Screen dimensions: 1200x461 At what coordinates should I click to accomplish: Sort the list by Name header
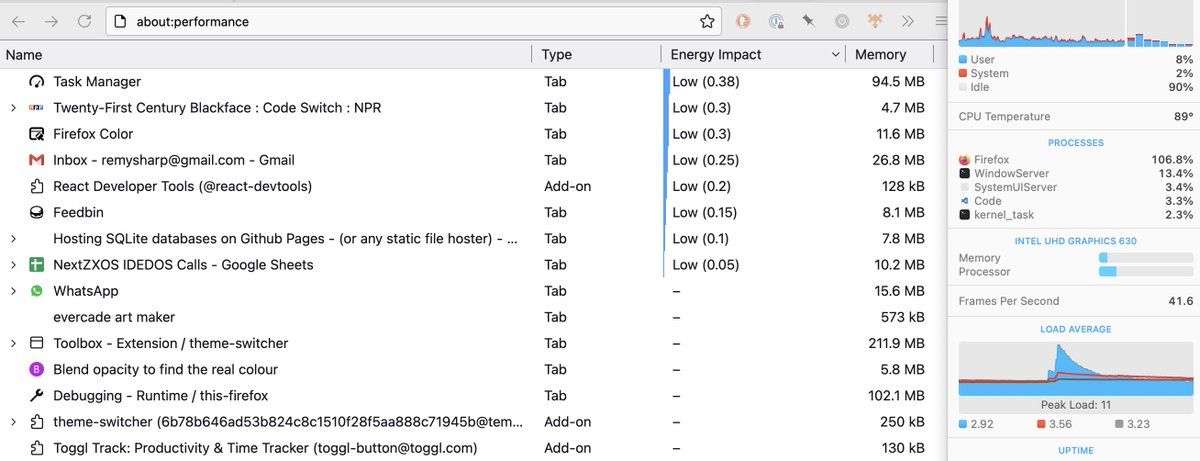click(x=24, y=55)
